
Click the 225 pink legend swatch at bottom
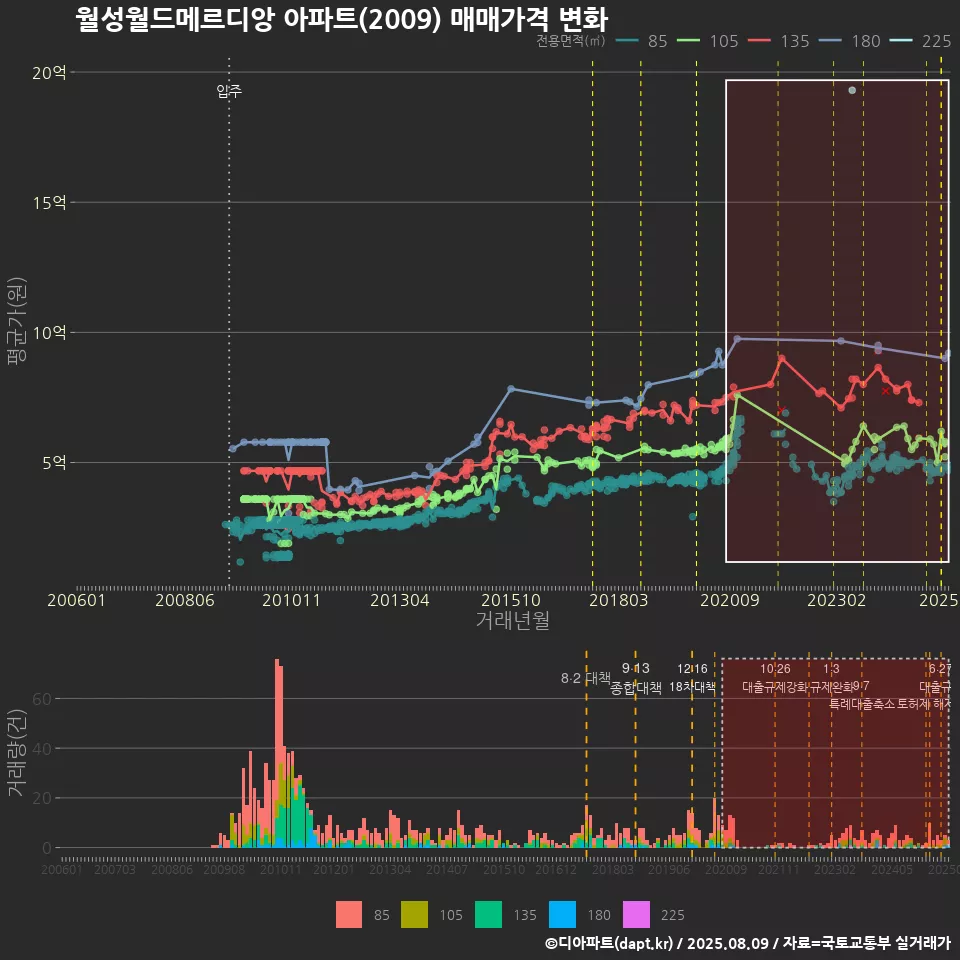(x=636, y=915)
